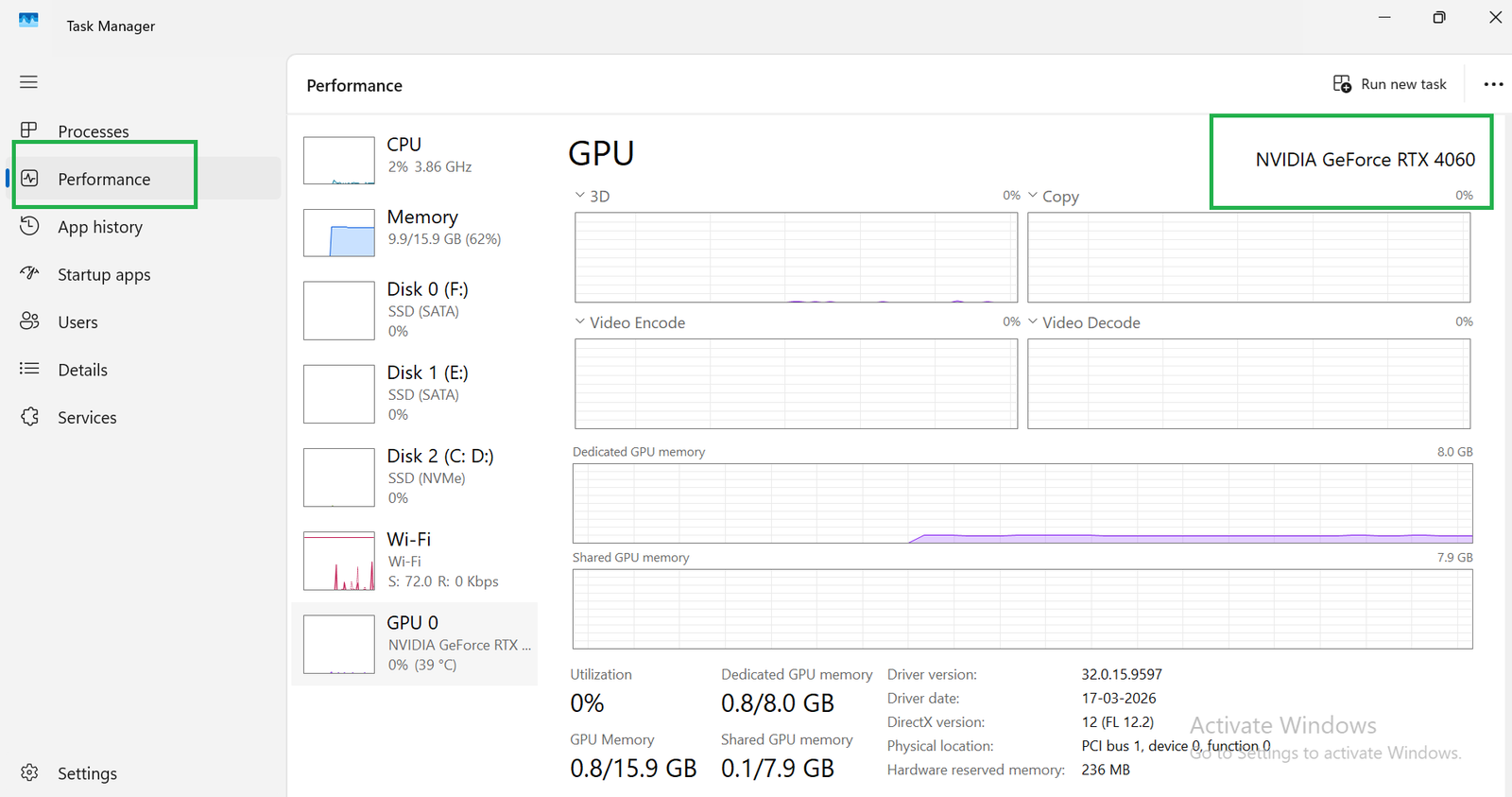Viewport: 1512px width, 797px height.
Task: Click the Settings gear icon
Action: pos(29,772)
